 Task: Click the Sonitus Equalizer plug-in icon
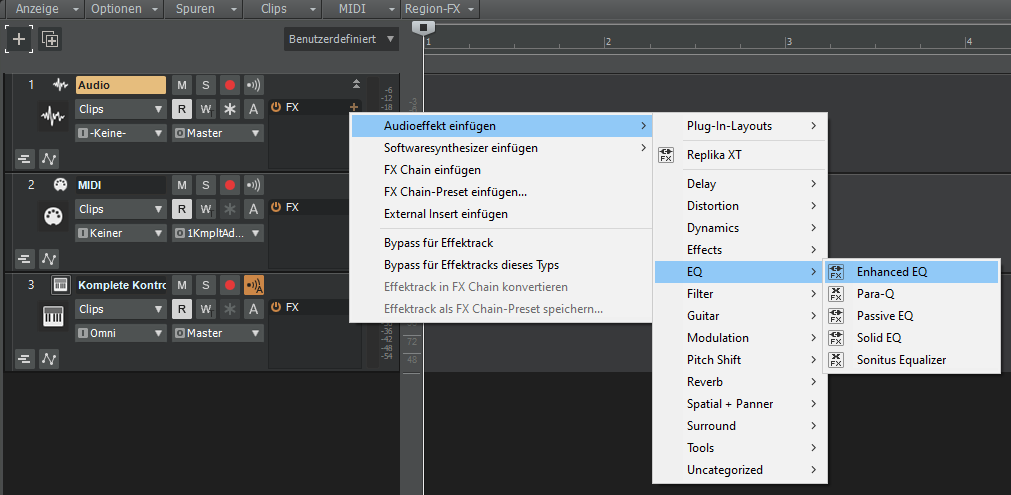coord(836,360)
